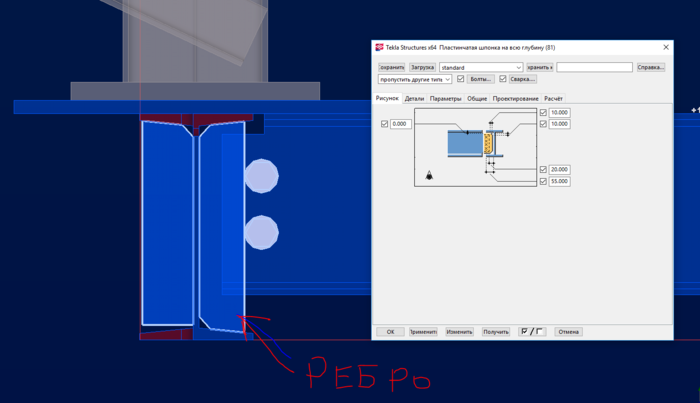Select upper bolt in model view
Screen dimensions: 700x403
pyautogui.click(x=262, y=176)
